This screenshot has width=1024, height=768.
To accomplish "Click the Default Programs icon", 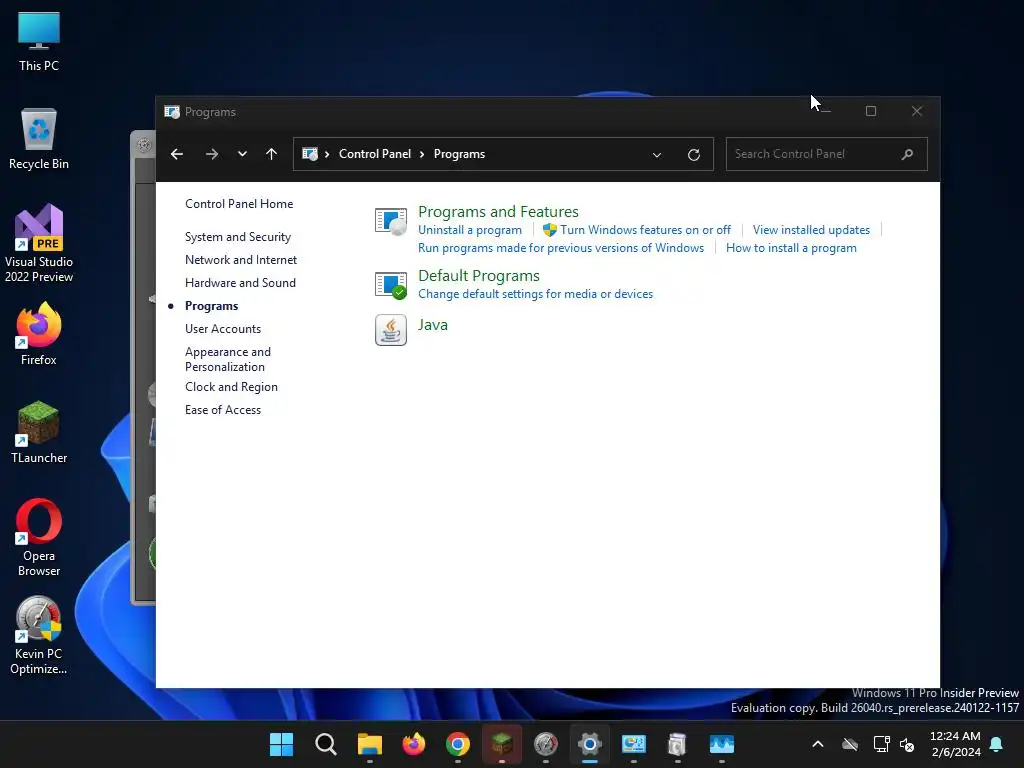I will tap(391, 285).
